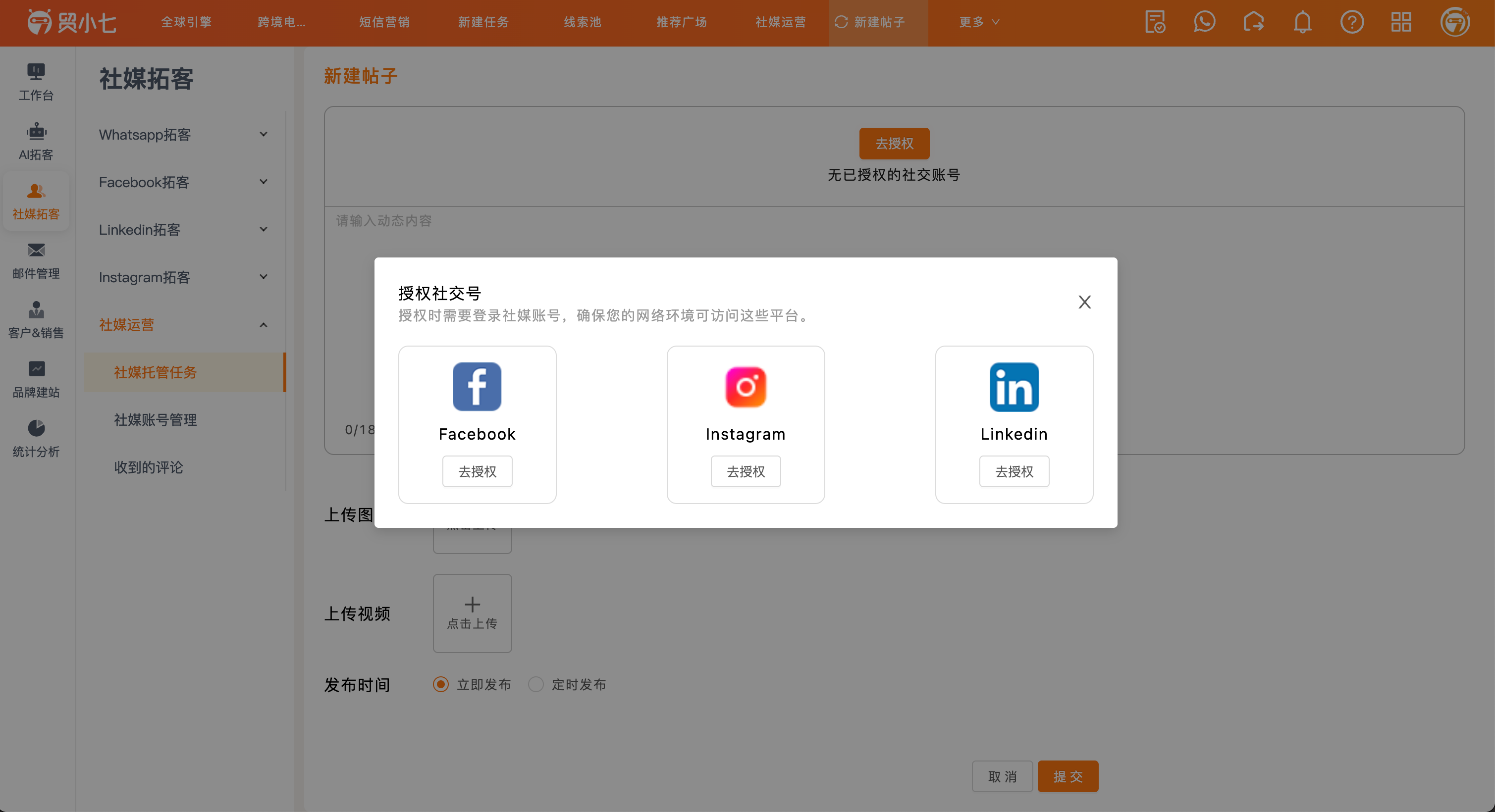Close the 授权社交号 dialog
Screen dimensions: 1495x812
[x=1084, y=302]
